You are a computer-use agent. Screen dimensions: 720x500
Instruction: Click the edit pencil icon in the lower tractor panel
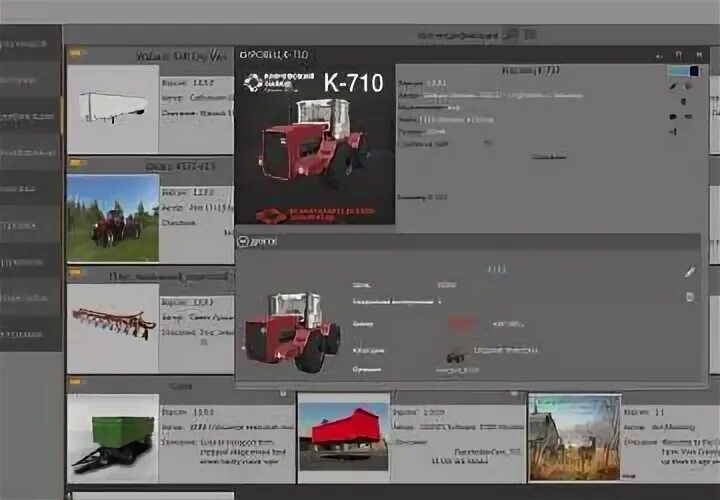[x=690, y=272]
